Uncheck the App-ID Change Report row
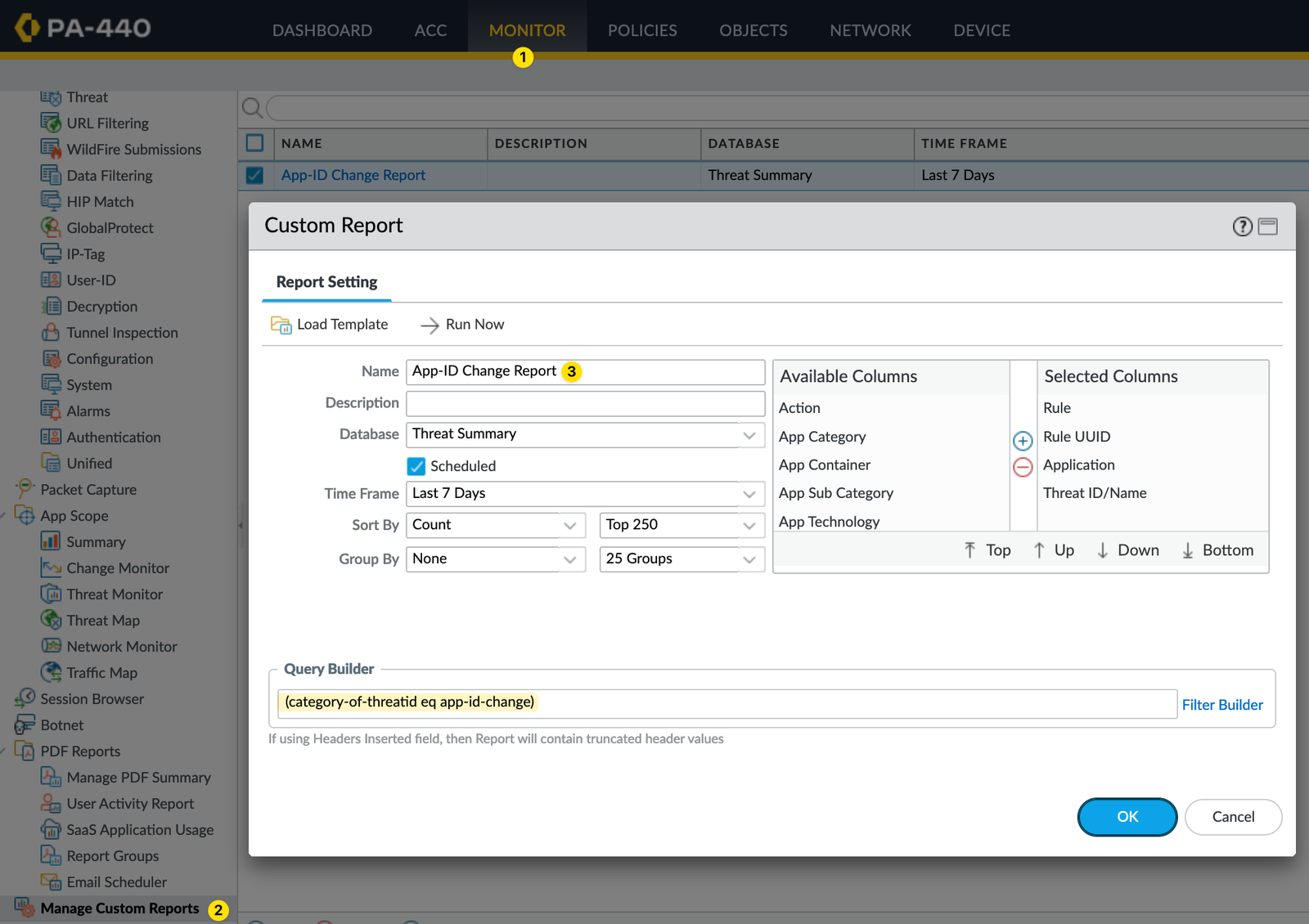Image resolution: width=1309 pixels, height=924 pixels. 254,175
